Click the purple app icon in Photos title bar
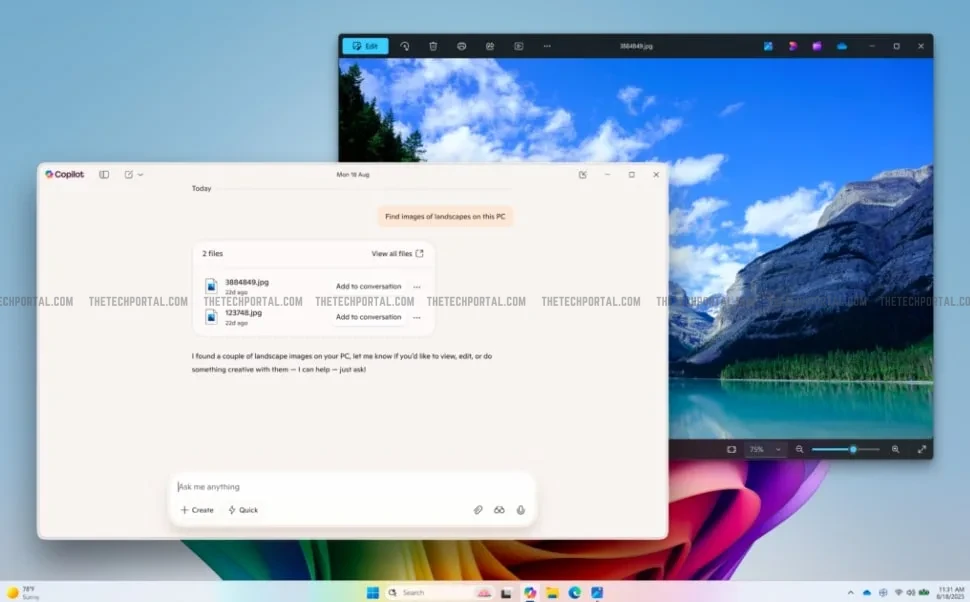The width and height of the screenshot is (970, 602). point(817,46)
